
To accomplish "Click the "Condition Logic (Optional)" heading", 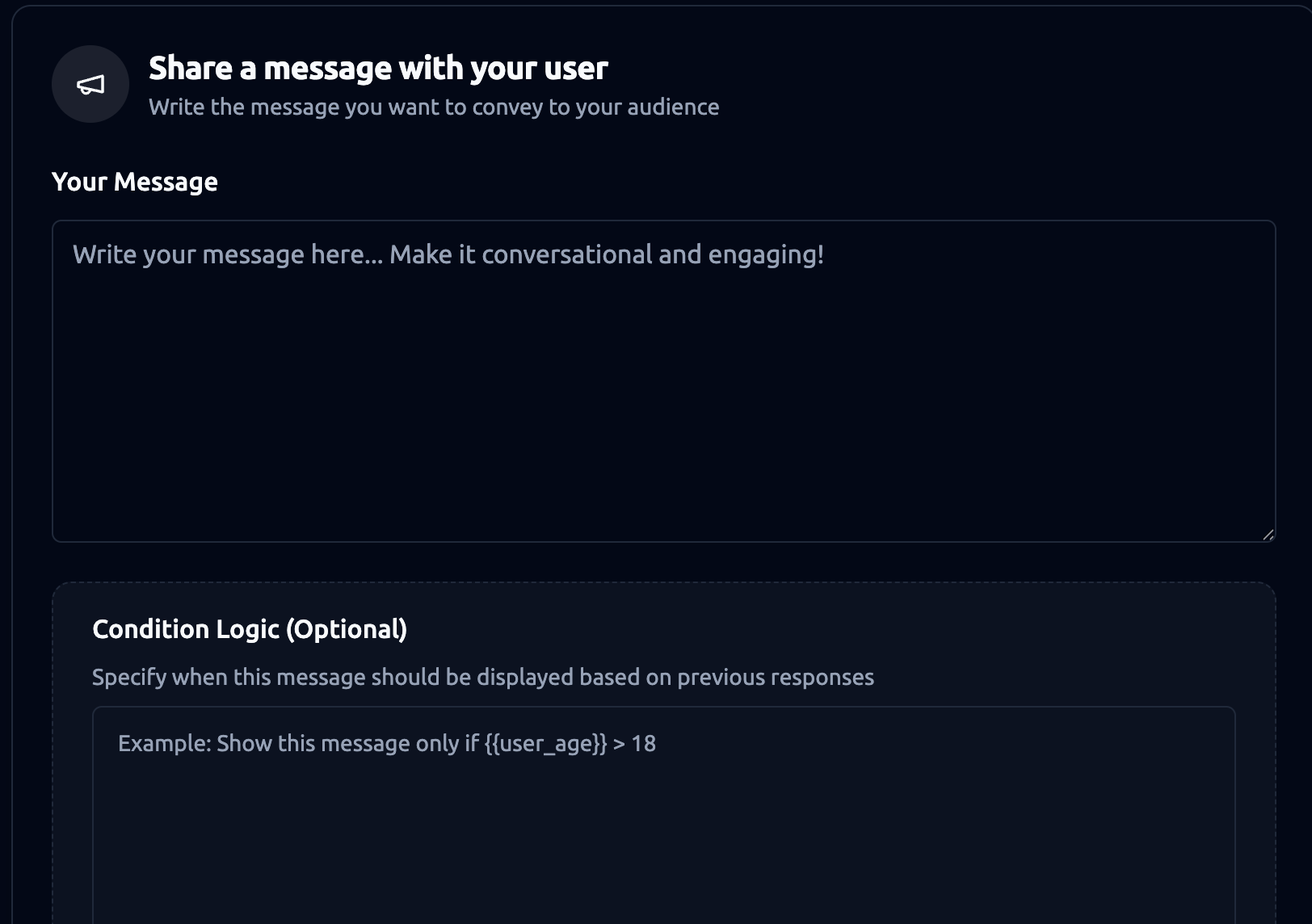I will coord(249,629).
